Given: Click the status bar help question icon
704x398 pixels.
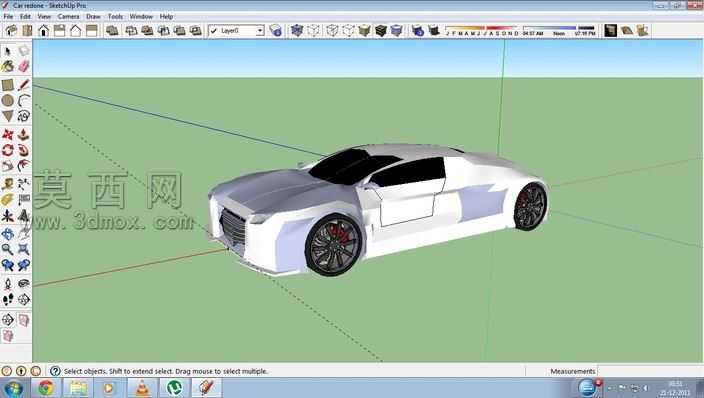Looking at the screenshot, I should click(x=55, y=371).
